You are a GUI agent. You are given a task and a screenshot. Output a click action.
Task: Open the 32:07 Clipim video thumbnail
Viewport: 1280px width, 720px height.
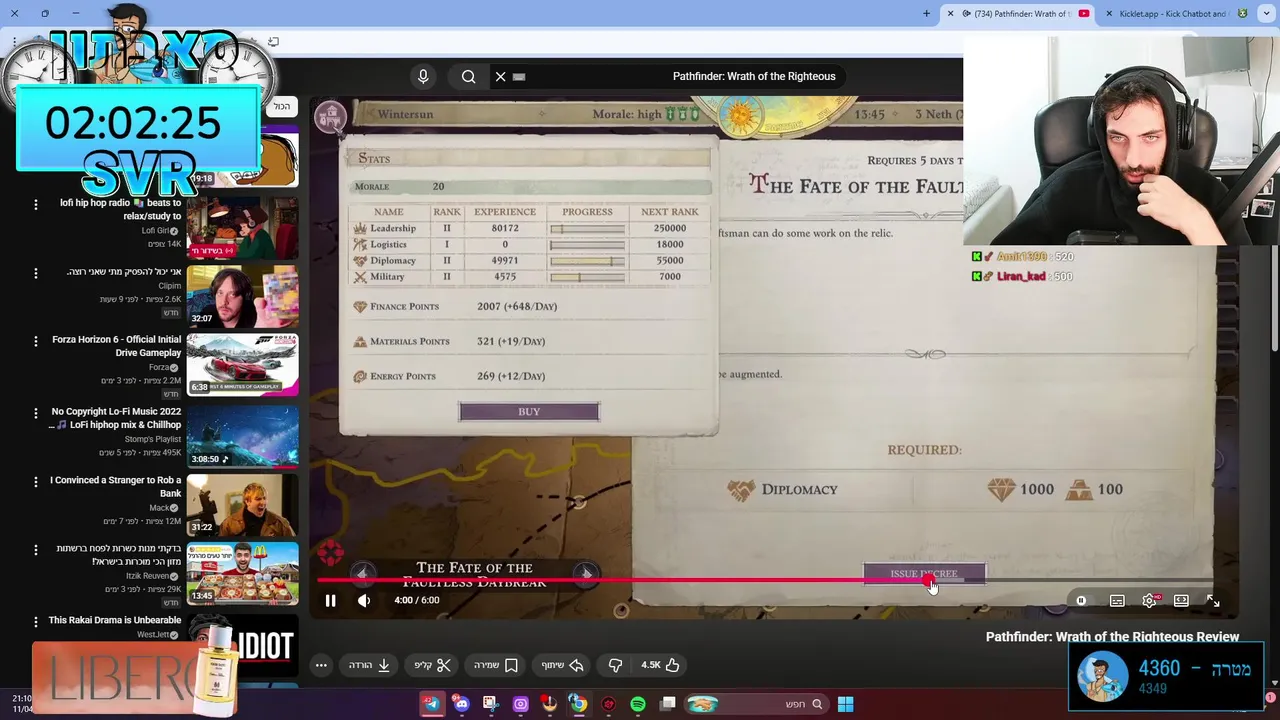pos(243,296)
